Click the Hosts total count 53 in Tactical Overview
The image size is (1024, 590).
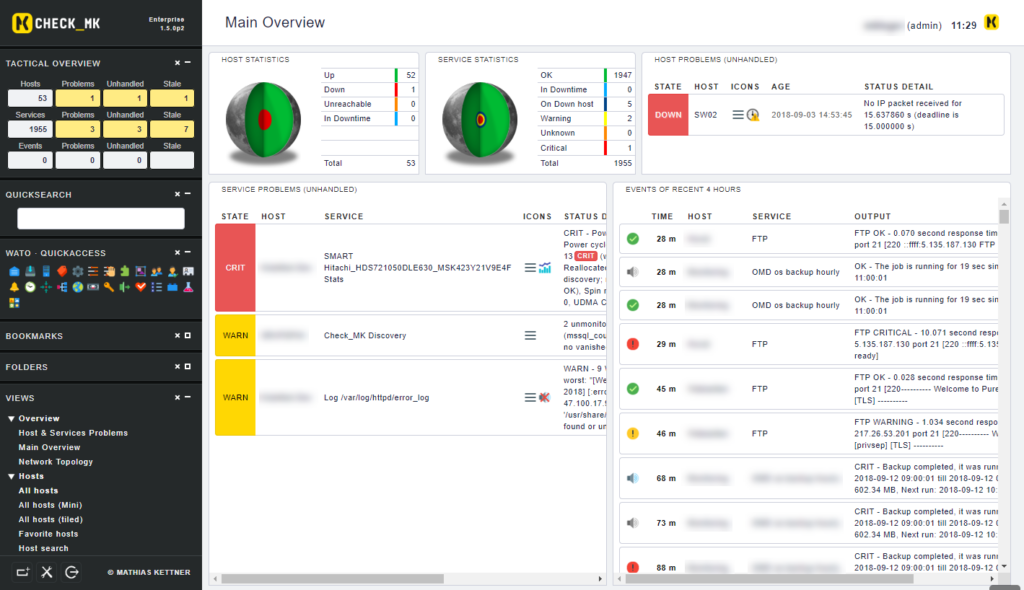(x=30, y=98)
